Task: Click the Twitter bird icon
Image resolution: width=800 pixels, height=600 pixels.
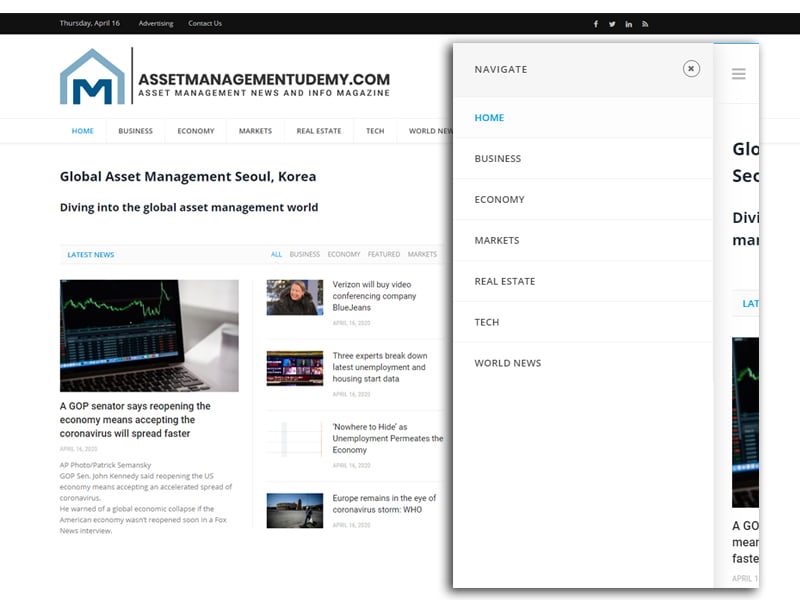Action: click(x=612, y=24)
